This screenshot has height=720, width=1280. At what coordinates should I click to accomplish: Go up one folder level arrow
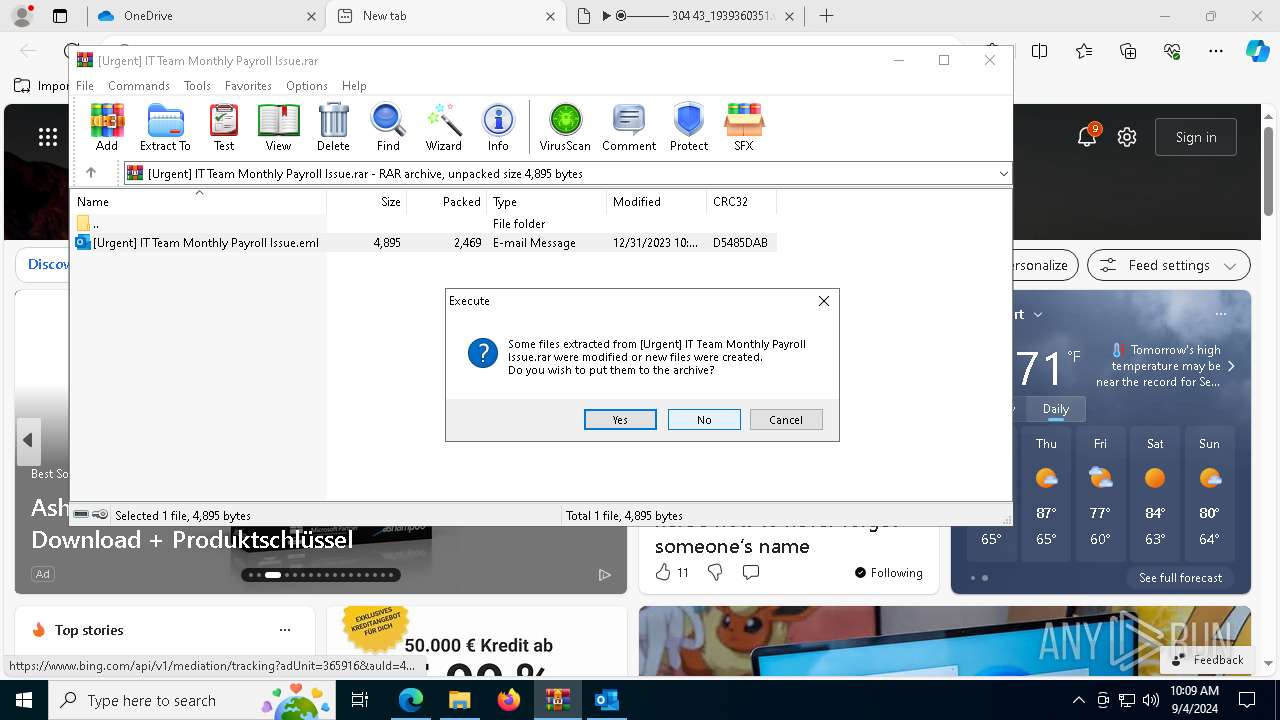[91, 173]
